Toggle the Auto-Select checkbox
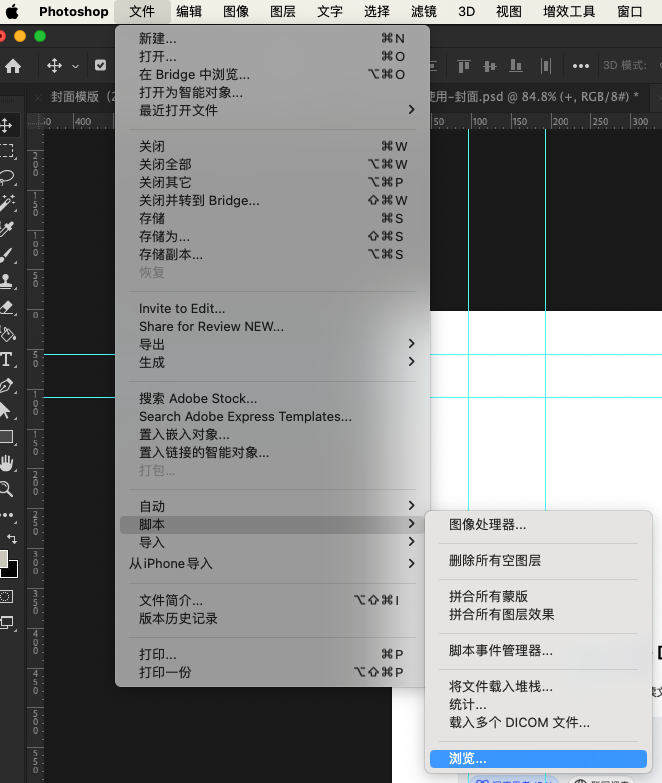This screenshot has width=662, height=783. pos(100,65)
